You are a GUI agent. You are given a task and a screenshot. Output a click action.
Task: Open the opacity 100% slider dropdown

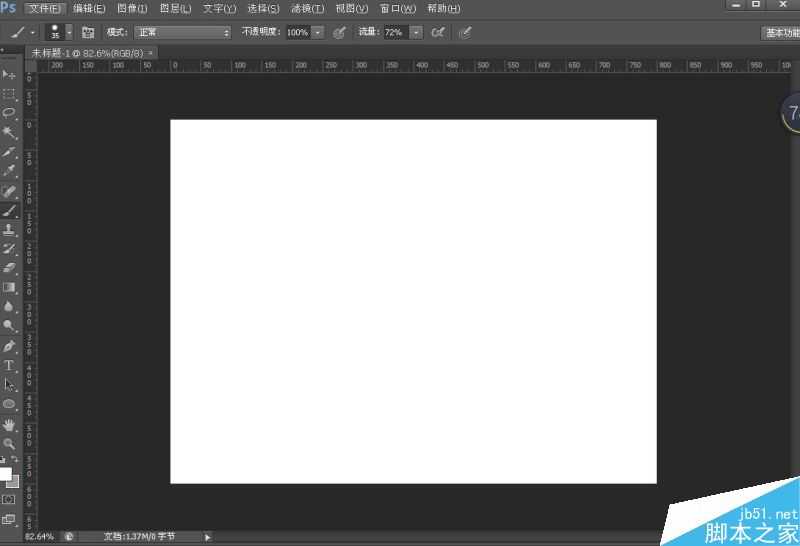click(318, 32)
